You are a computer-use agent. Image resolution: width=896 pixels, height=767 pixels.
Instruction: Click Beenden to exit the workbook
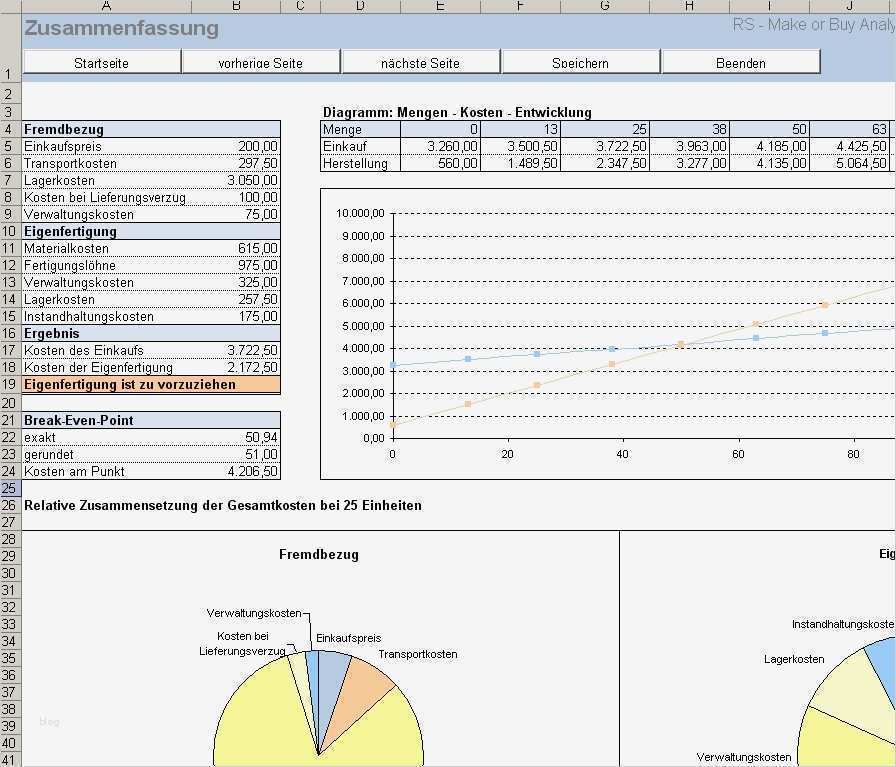(x=741, y=62)
